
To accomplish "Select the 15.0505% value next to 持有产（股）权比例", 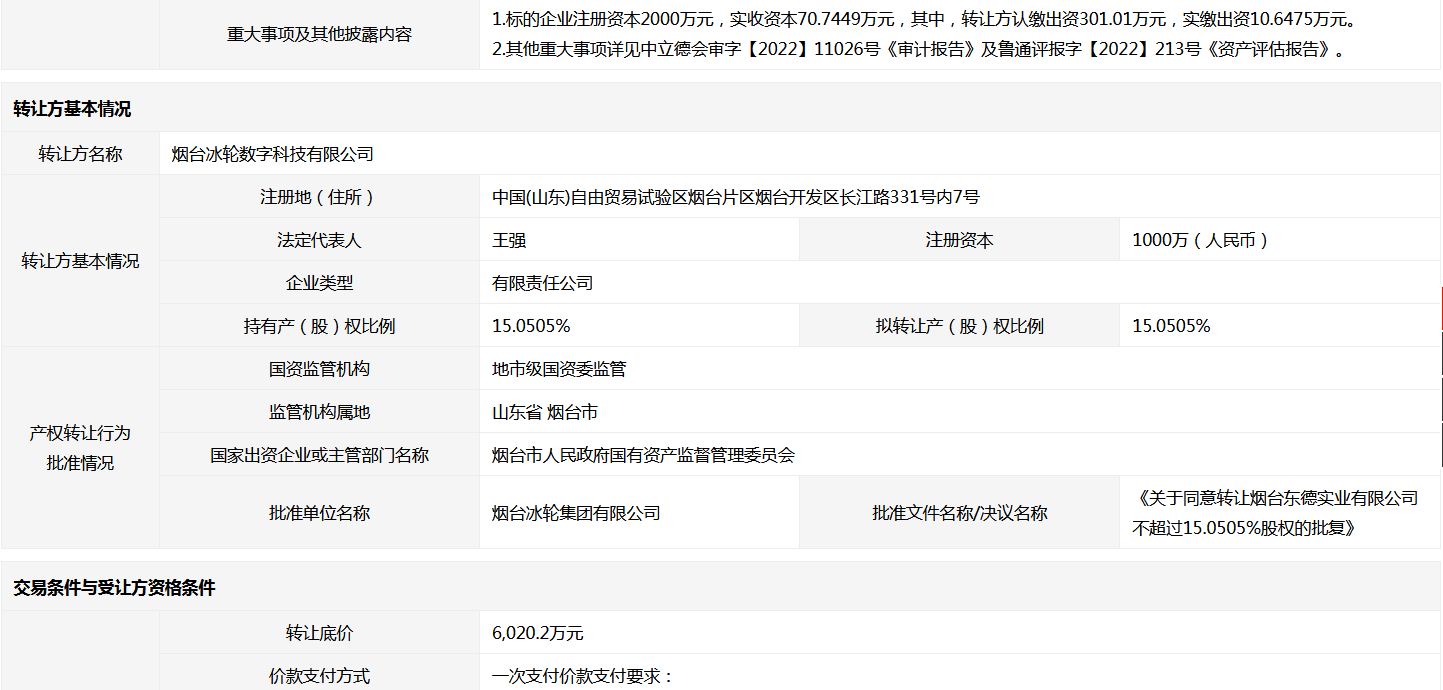I will [531, 326].
